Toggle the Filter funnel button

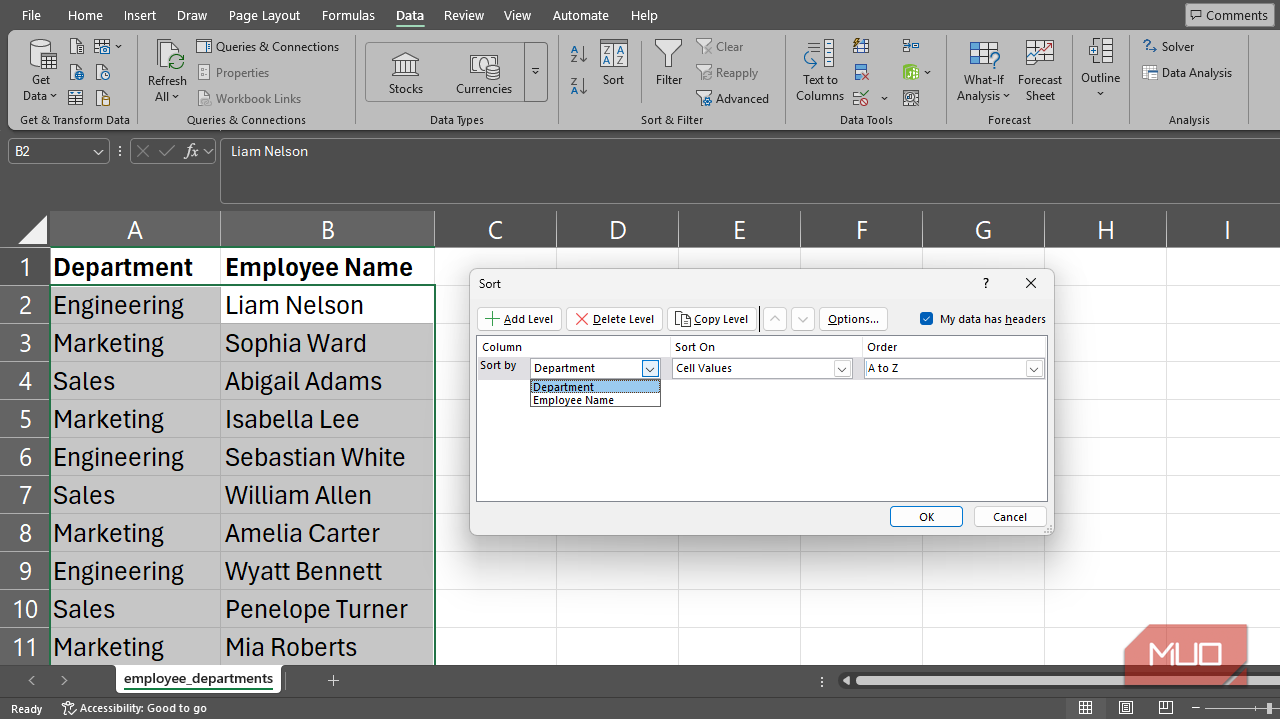click(669, 64)
